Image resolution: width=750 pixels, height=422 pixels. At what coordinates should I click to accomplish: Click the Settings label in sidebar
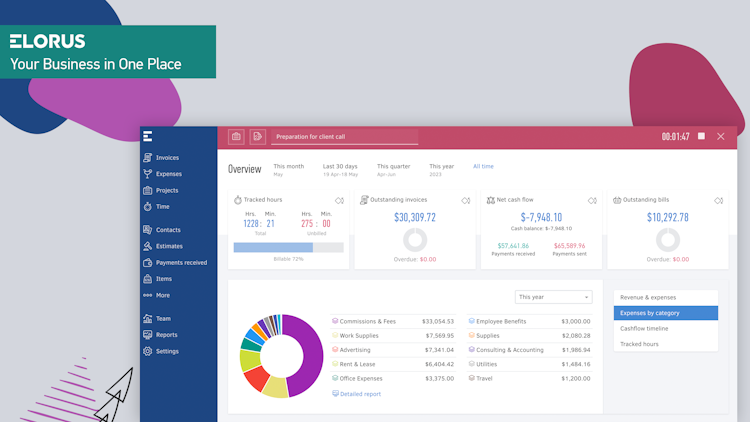click(x=167, y=351)
